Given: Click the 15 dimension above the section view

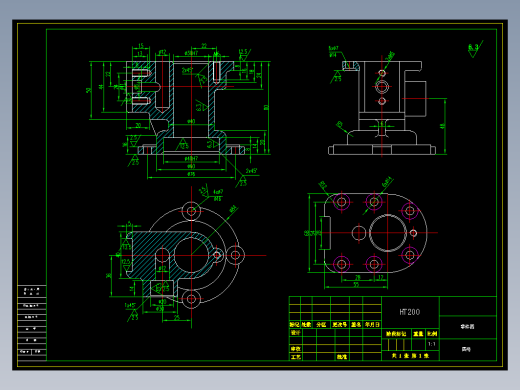Looking at the screenshot, I should point(141,46).
